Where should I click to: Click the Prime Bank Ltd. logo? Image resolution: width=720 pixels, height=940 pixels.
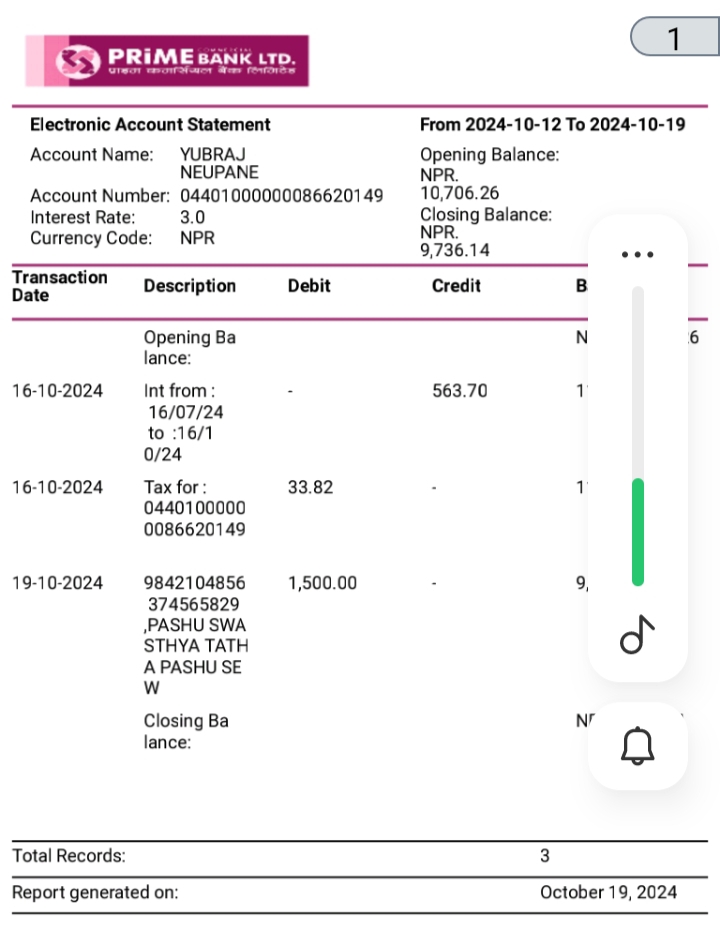click(x=167, y=61)
